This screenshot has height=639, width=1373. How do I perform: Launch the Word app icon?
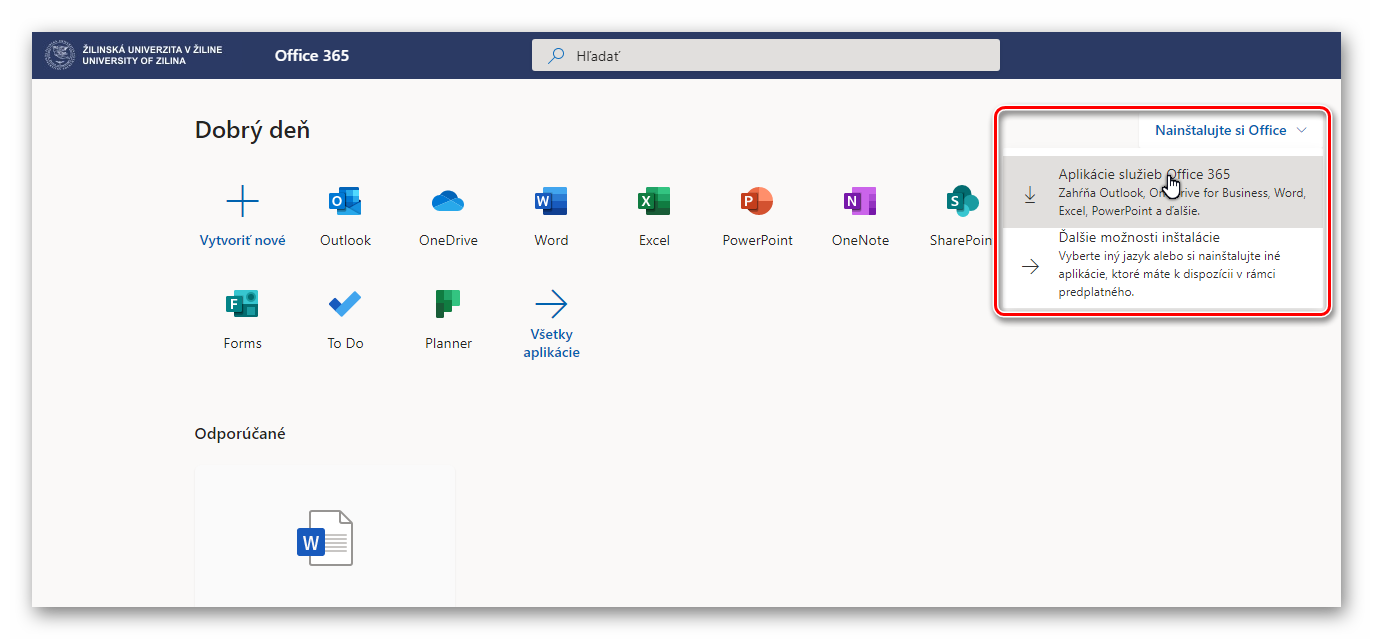tap(551, 202)
